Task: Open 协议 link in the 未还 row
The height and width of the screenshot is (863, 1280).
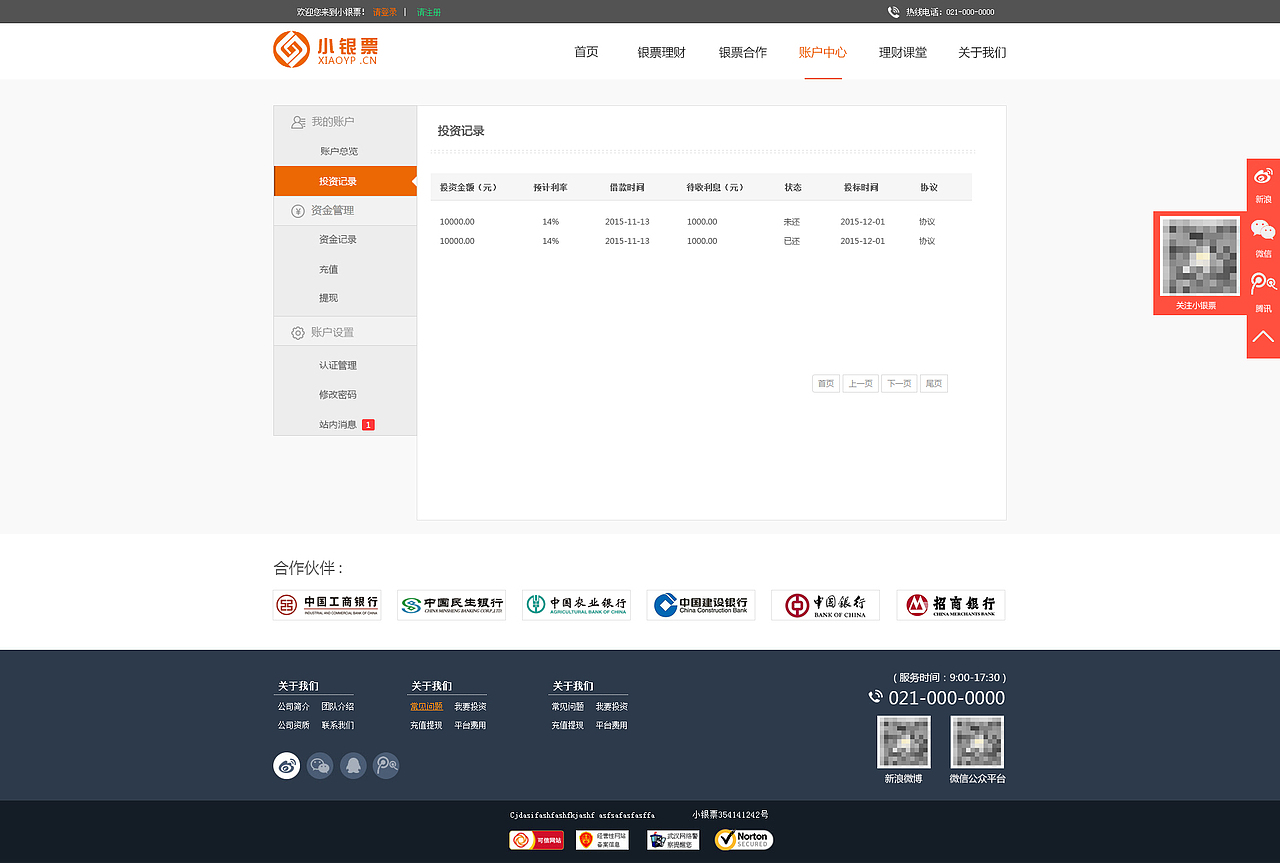Action: (x=927, y=222)
